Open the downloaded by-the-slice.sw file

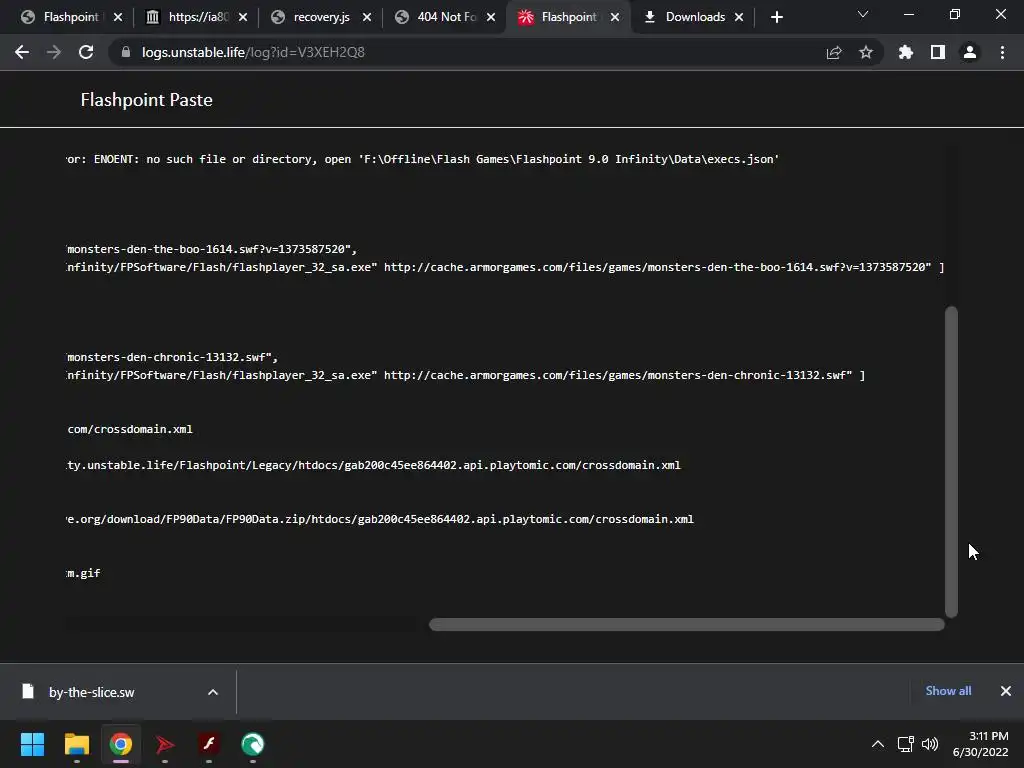pos(91,692)
